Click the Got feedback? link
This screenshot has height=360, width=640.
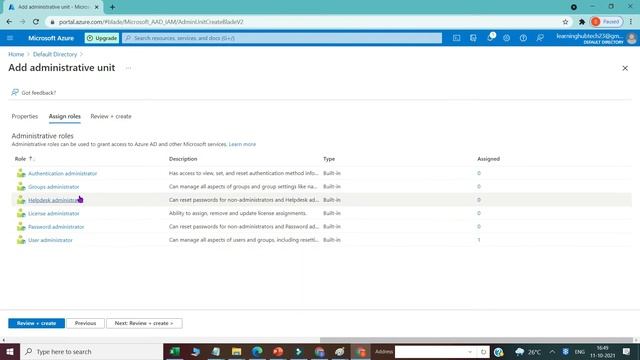tap(34, 93)
